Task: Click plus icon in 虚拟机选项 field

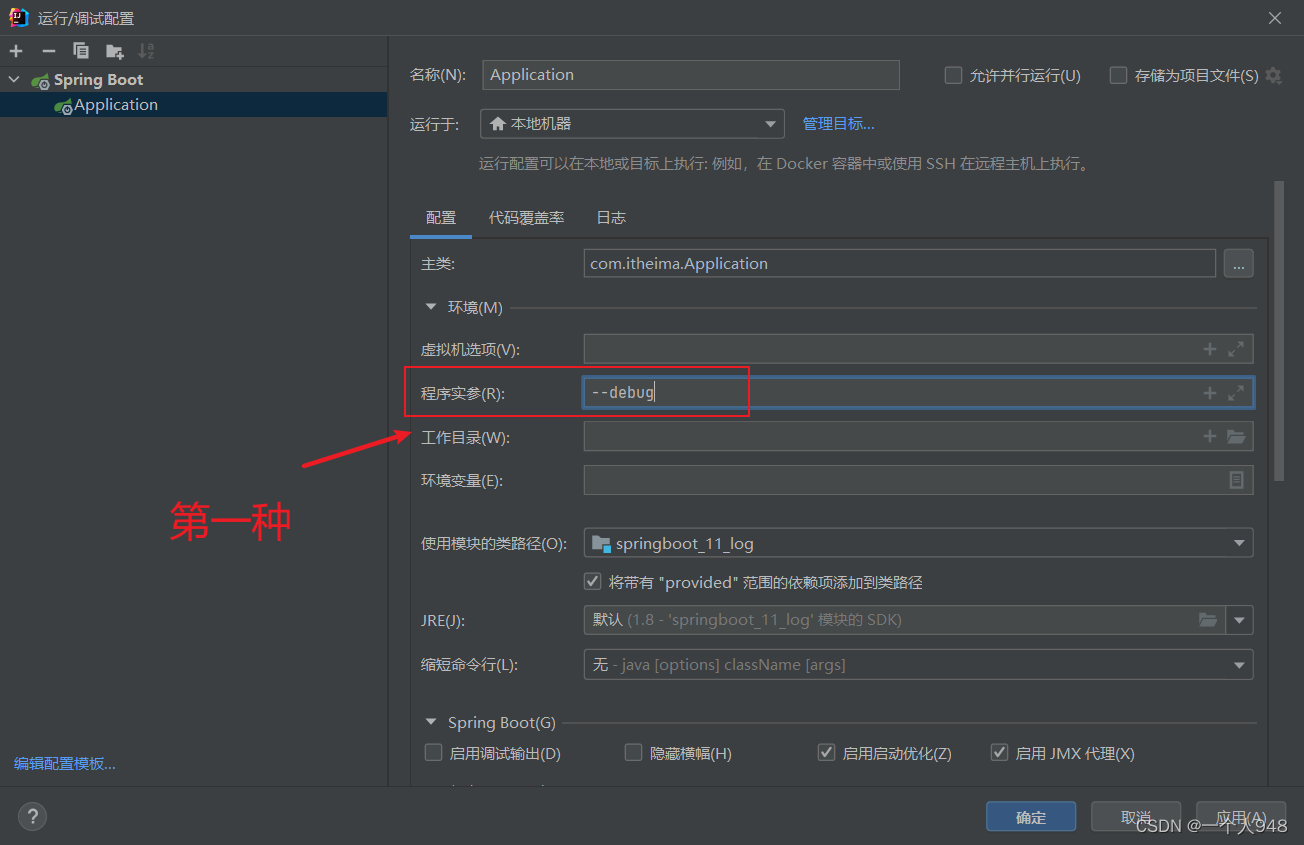Action: (x=1210, y=349)
